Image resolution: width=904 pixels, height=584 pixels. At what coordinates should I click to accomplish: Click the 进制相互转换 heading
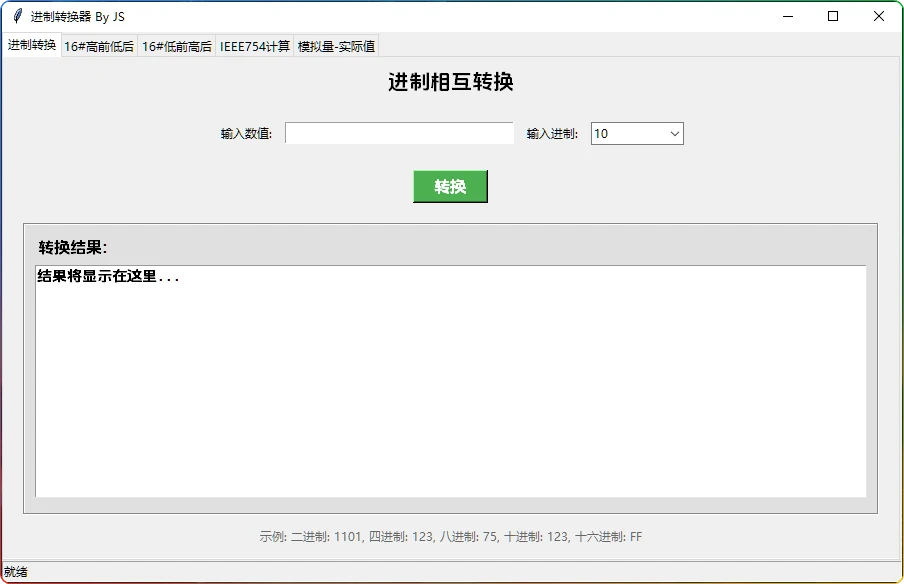[x=451, y=82]
